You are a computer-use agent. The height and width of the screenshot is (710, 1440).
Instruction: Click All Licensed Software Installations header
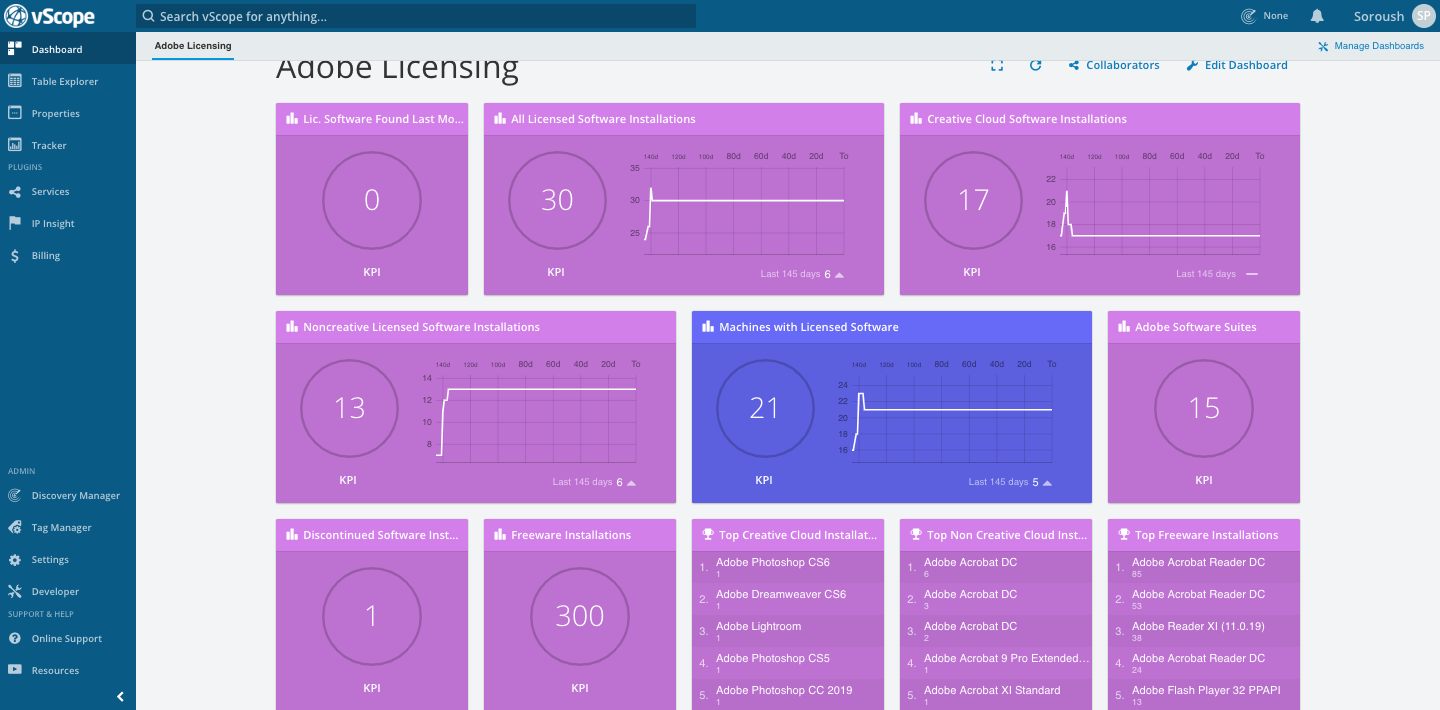684,119
